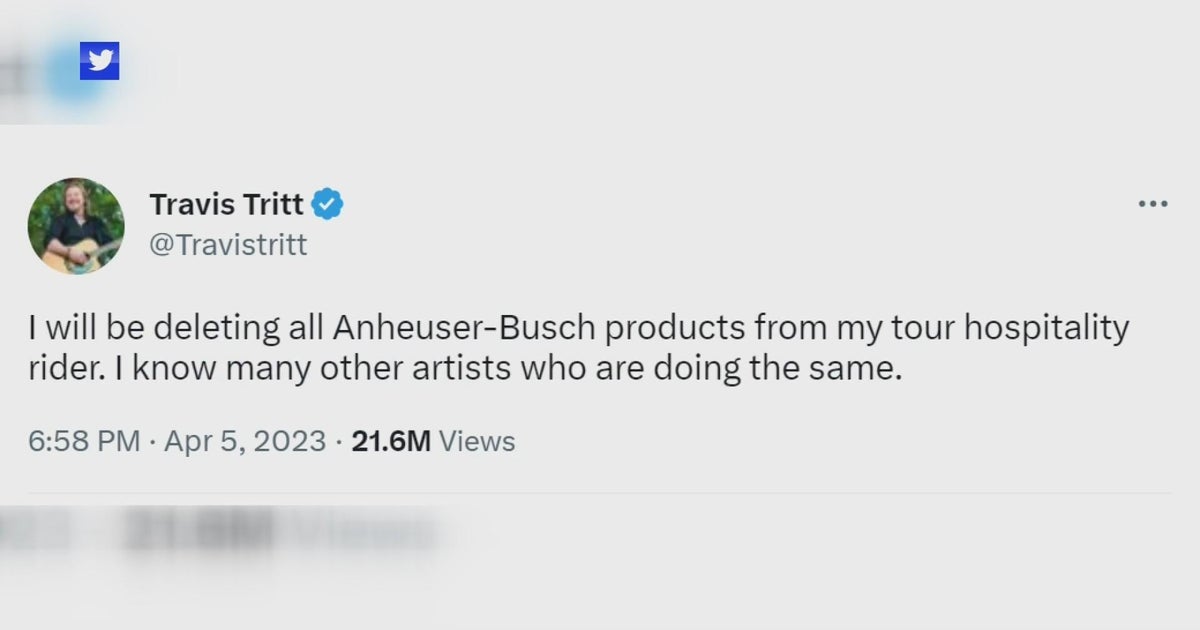Open the tweet's three-dot more options menu

point(1154,203)
